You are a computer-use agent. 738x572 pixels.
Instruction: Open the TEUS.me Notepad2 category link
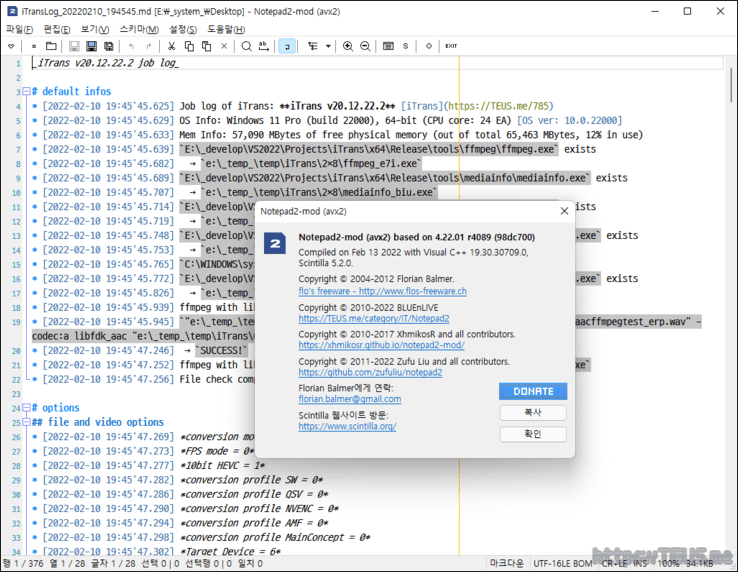(374, 319)
